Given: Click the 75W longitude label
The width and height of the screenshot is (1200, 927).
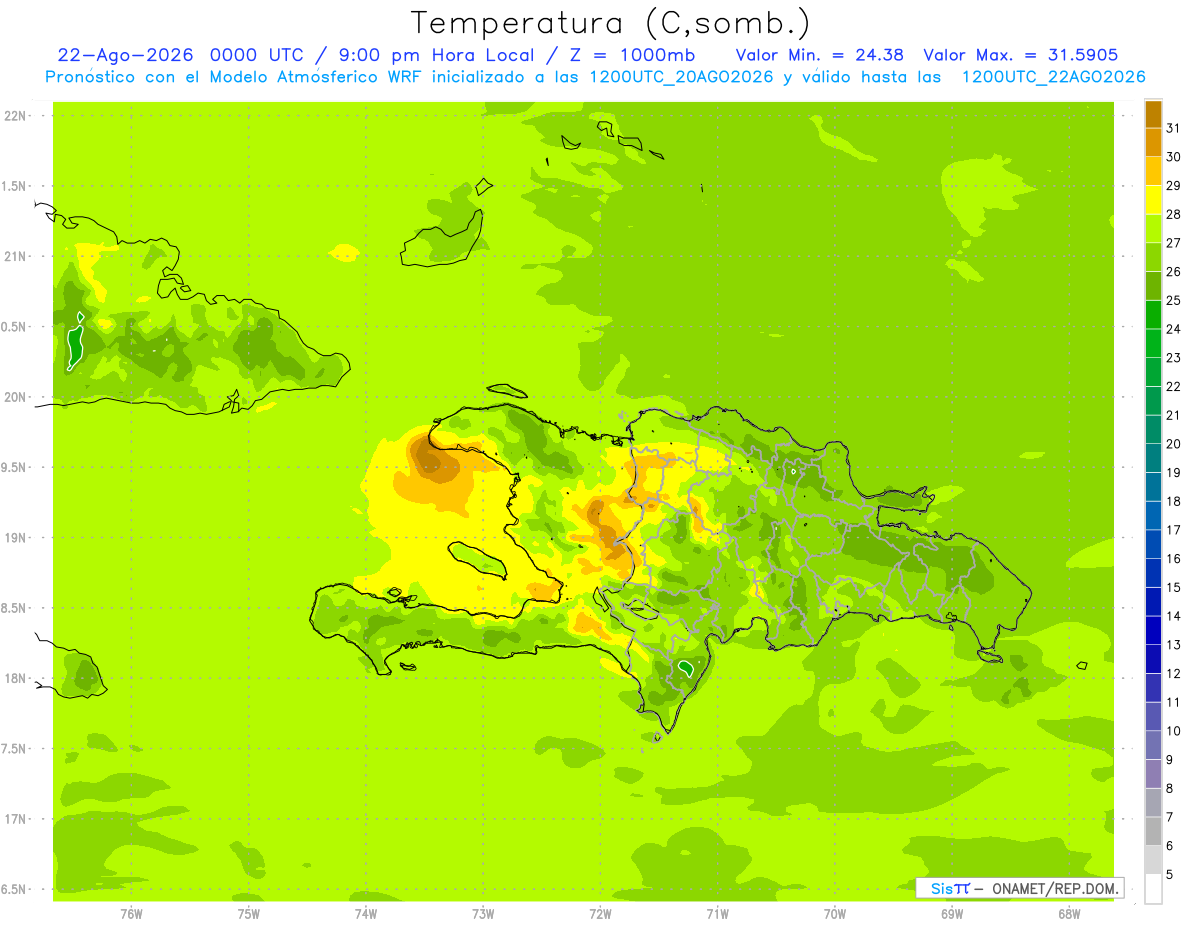Looking at the screenshot, I should click(x=249, y=913).
